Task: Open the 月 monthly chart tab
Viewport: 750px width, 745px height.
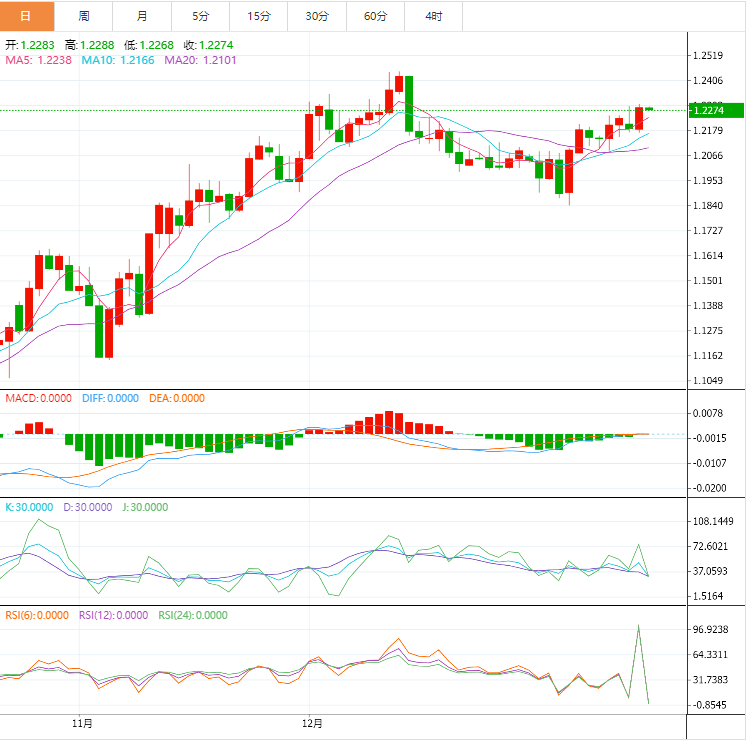Action: pyautogui.click(x=142, y=16)
